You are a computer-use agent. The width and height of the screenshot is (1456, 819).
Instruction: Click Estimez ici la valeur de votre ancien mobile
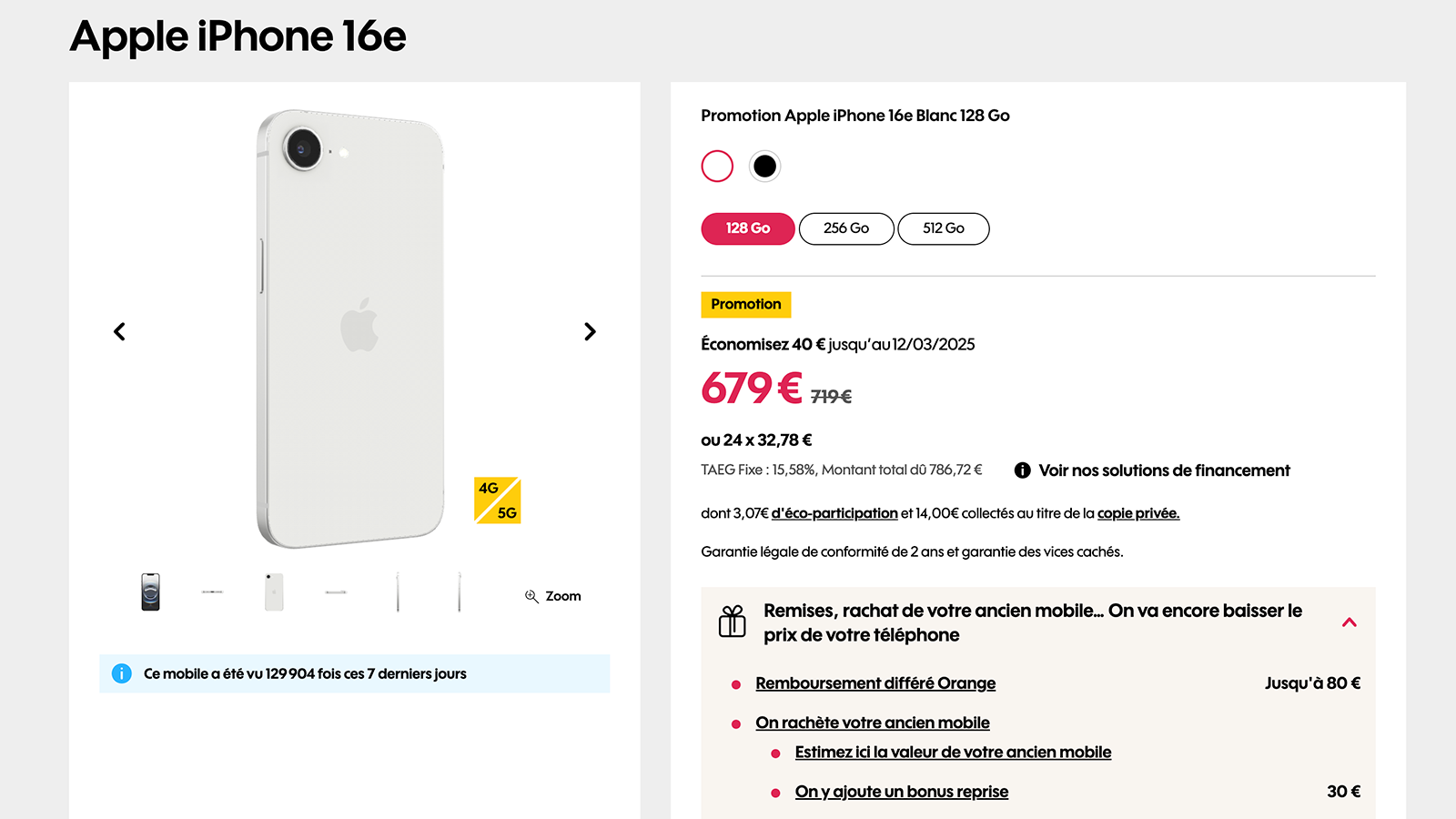point(952,753)
